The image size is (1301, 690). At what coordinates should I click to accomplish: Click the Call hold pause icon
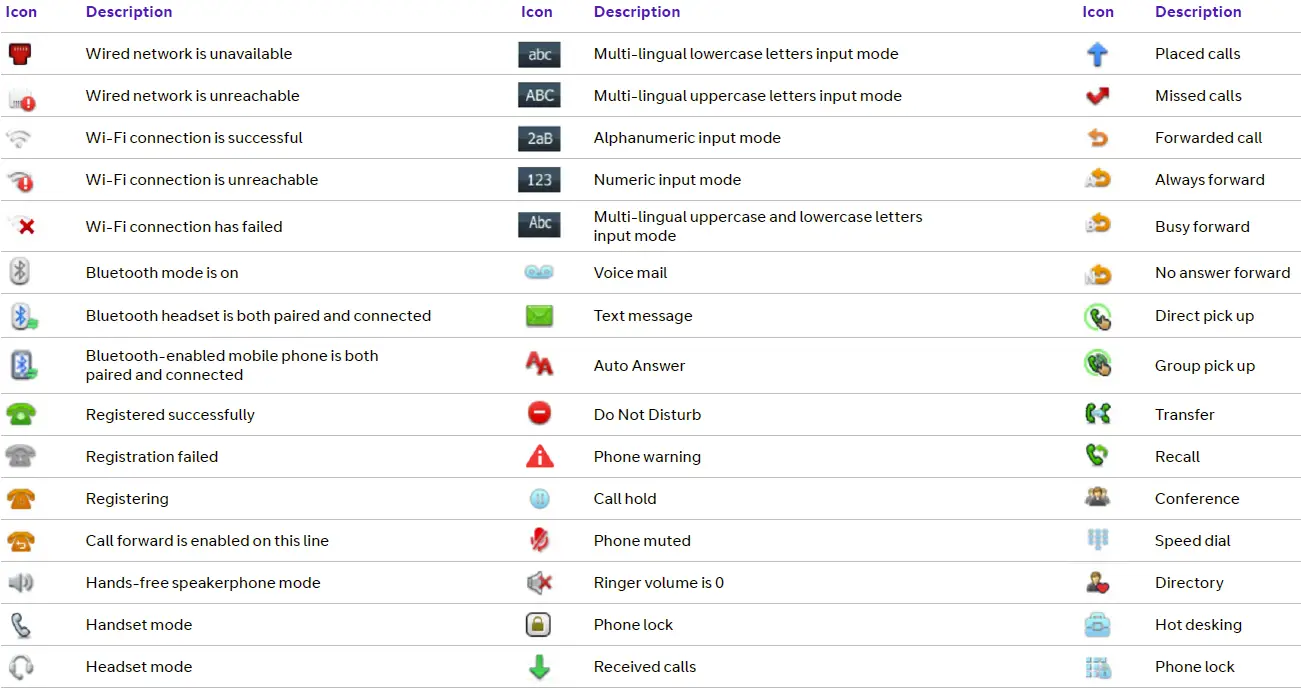(539, 499)
